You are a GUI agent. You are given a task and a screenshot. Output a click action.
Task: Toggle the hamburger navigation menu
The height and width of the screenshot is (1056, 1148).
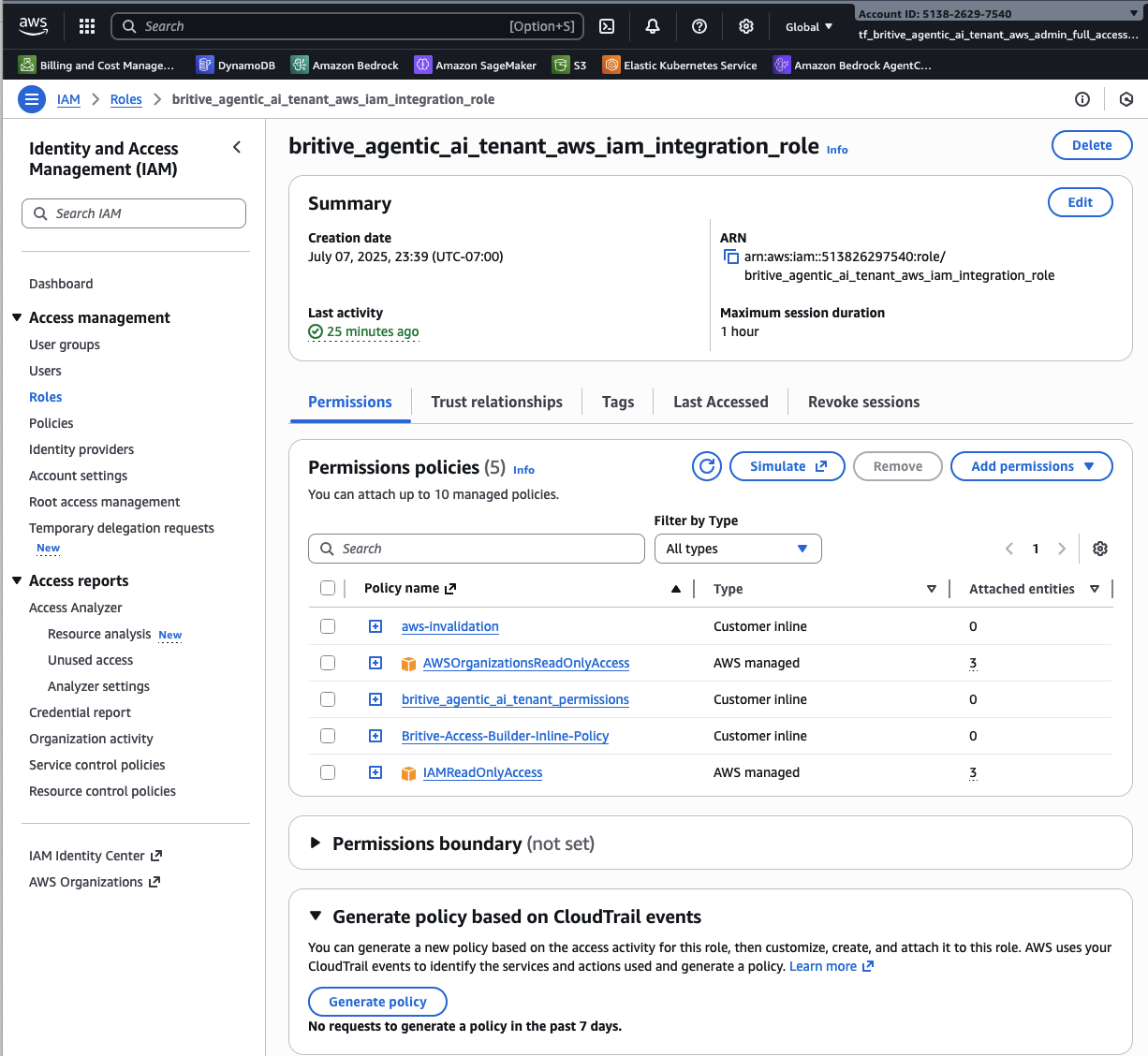[x=32, y=99]
